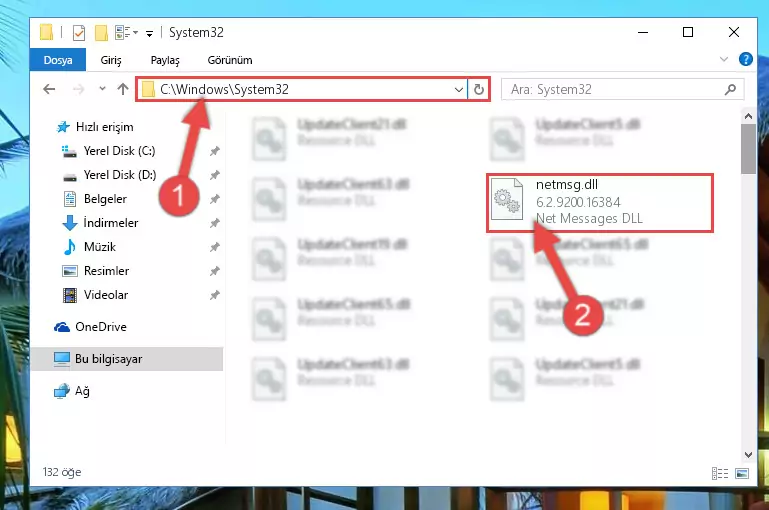Go up one folder level
The height and width of the screenshot is (510, 769).
point(123,89)
